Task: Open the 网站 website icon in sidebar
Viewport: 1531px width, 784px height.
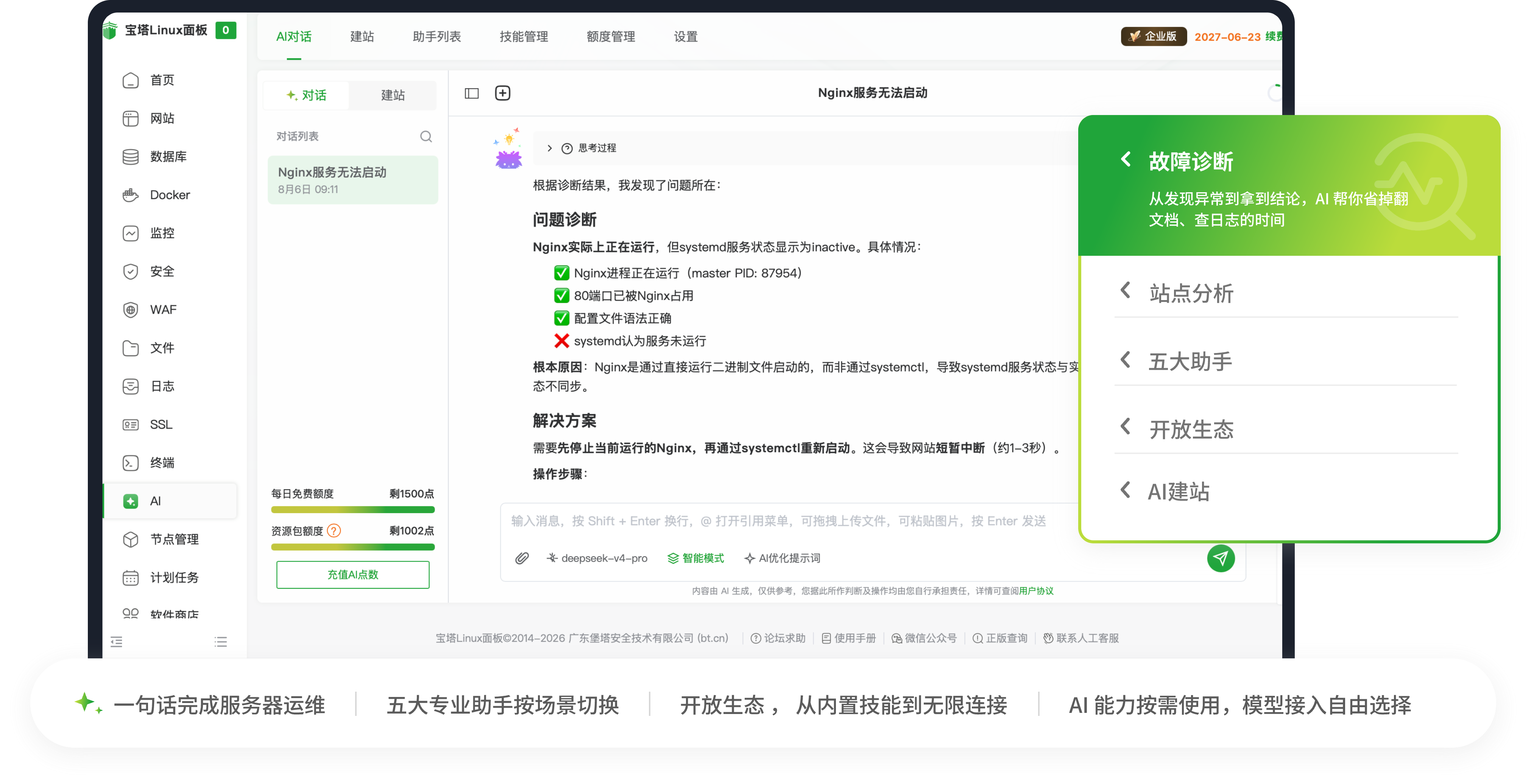Action: (x=130, y=118)
